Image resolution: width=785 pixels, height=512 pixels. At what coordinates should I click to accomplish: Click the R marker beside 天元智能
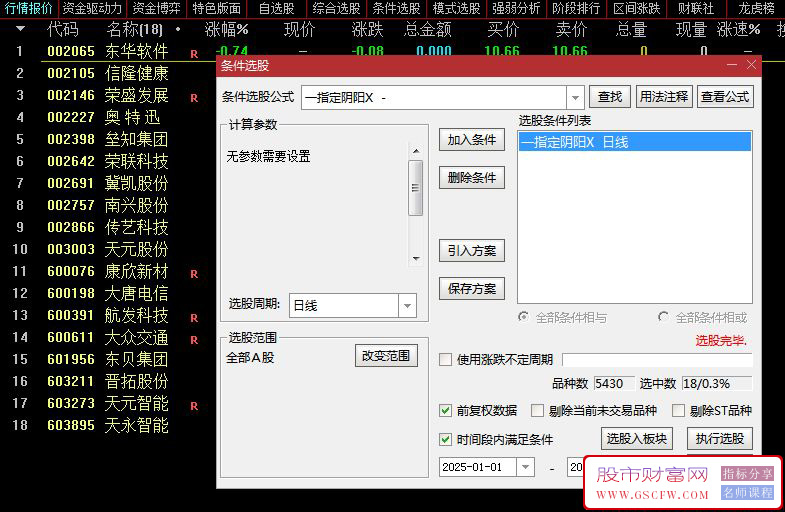point(194,406)
